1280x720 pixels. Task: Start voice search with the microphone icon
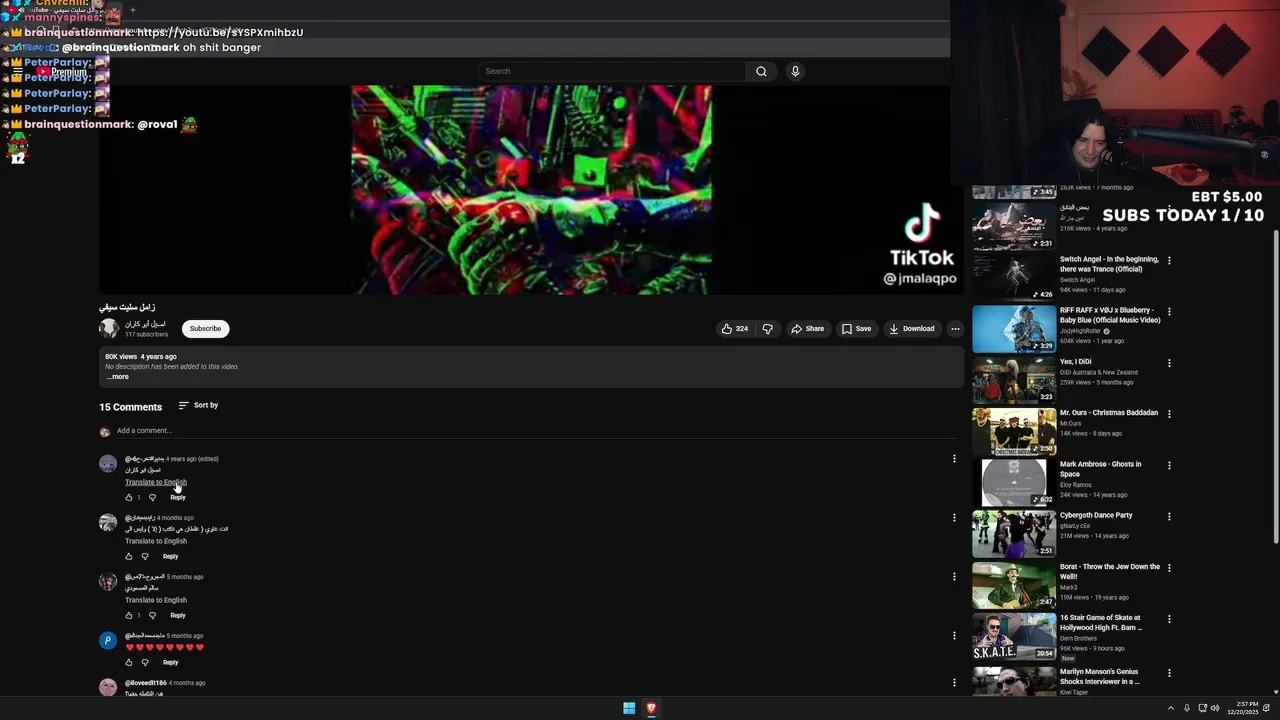point(795,71)
